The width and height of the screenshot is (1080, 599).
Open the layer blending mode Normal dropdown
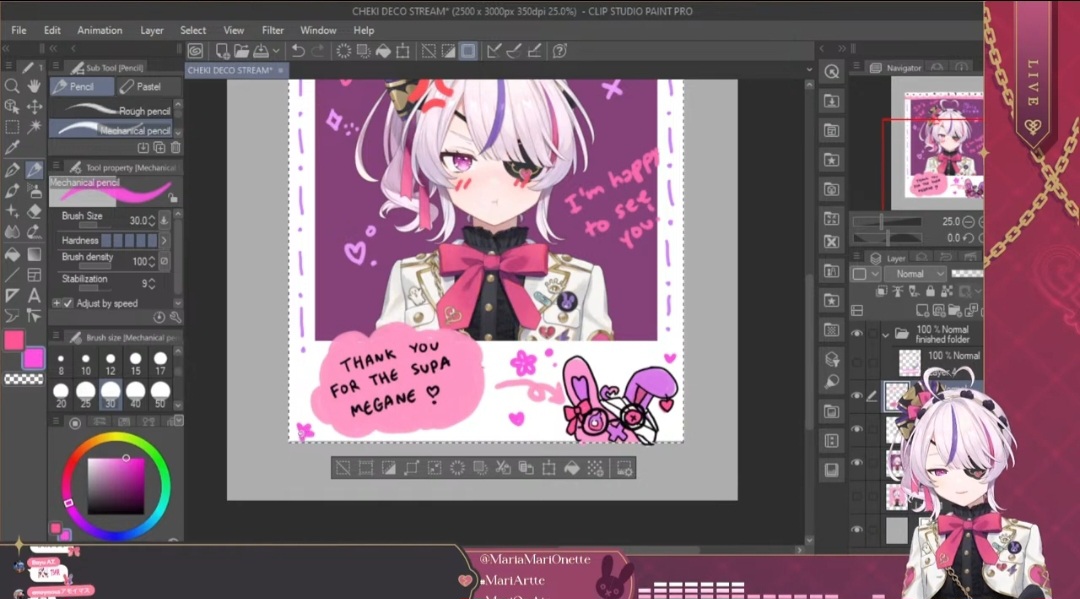tap(914, 273)
